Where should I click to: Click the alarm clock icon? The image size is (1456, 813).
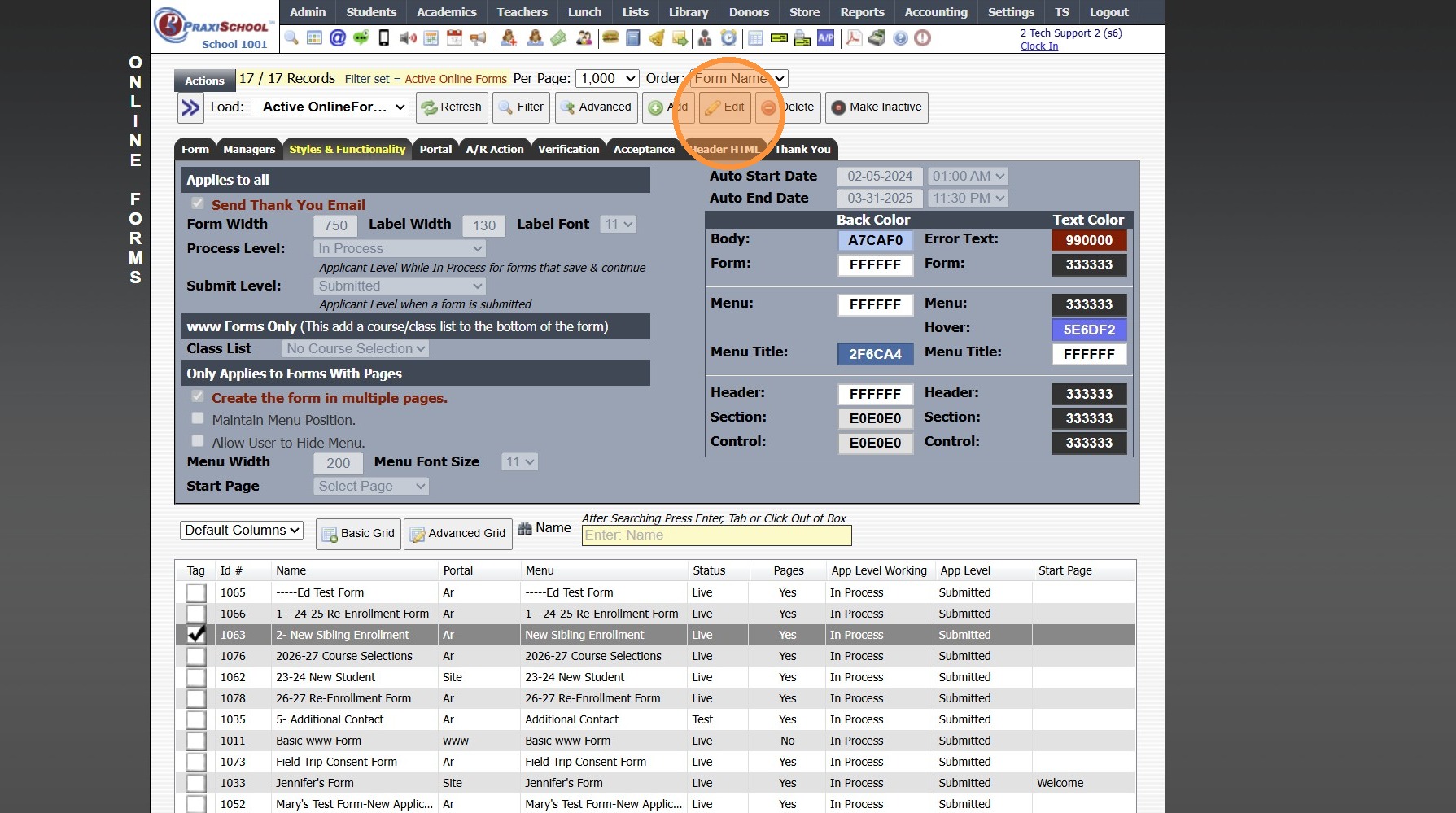[728, 38]
